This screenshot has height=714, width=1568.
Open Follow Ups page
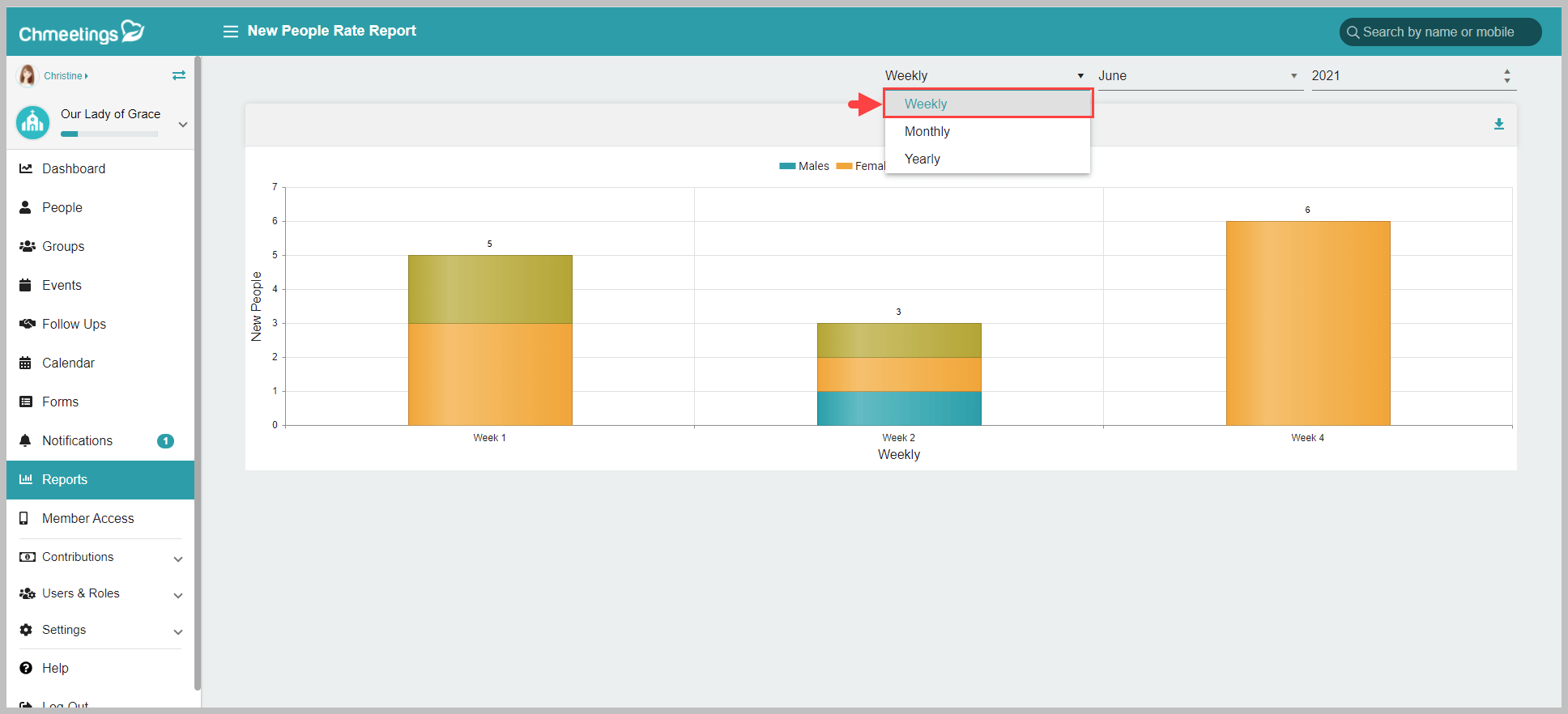74,324
